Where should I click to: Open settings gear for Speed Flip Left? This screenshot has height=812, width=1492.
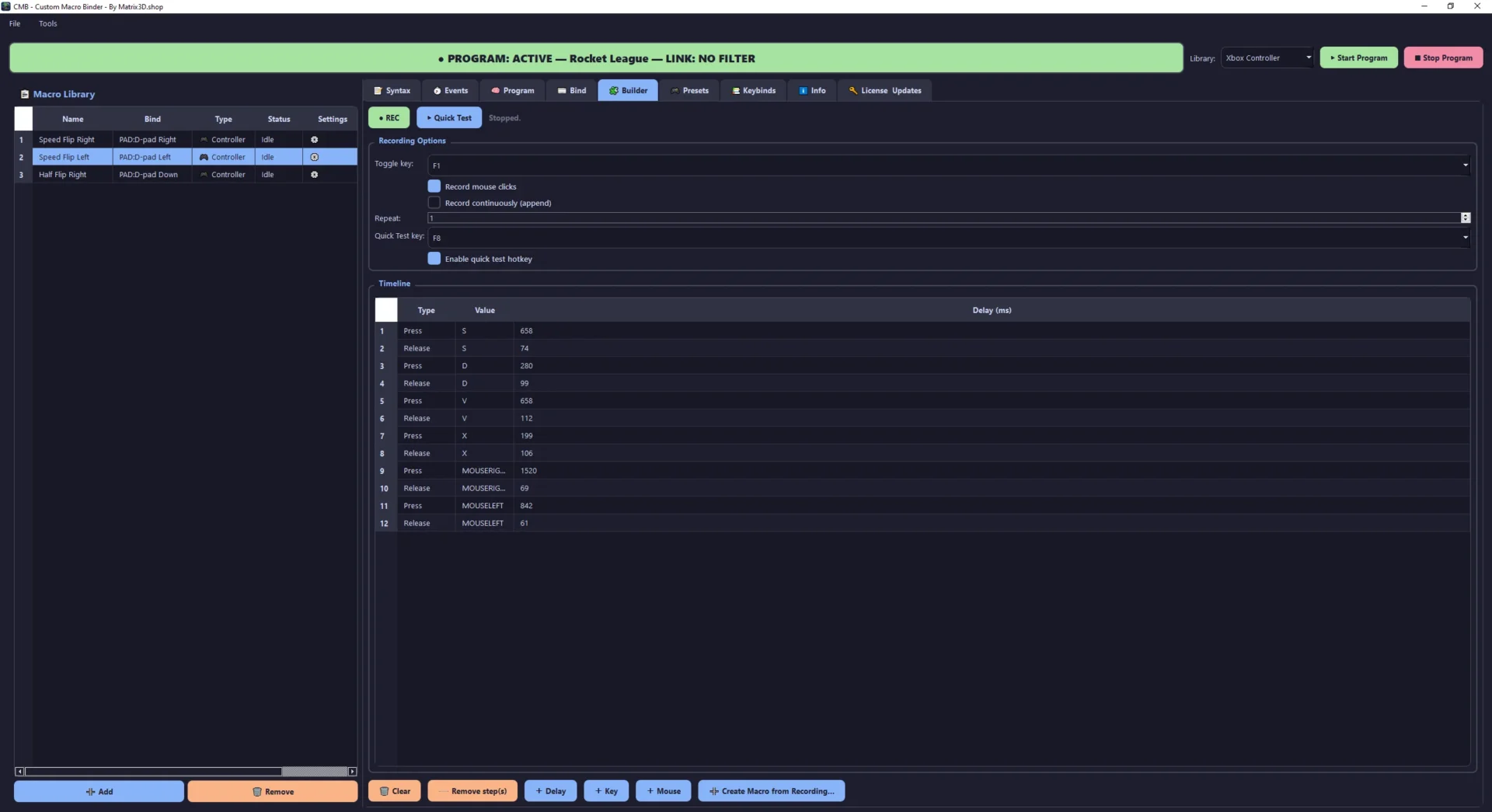pyautogui.click(x=315, y=157)
